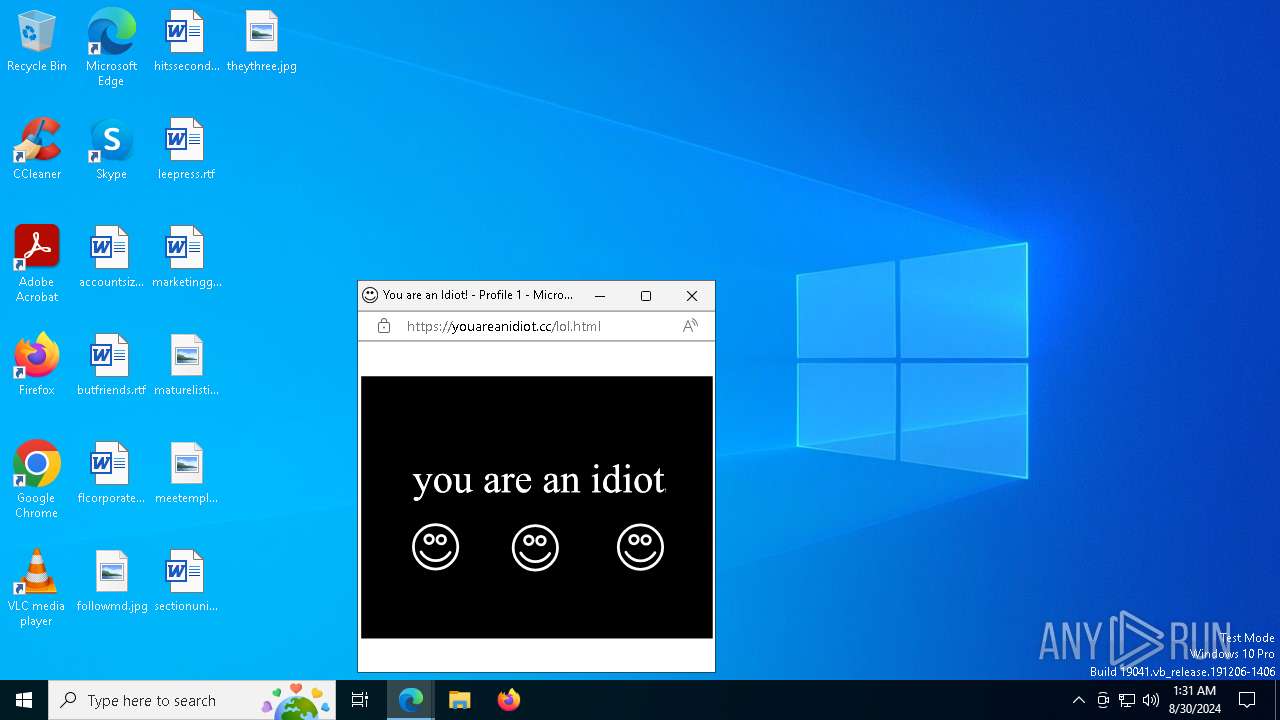Open Task View on taskbar
The width and height of the screenshot is (1280, 720).
coord(360,700)
